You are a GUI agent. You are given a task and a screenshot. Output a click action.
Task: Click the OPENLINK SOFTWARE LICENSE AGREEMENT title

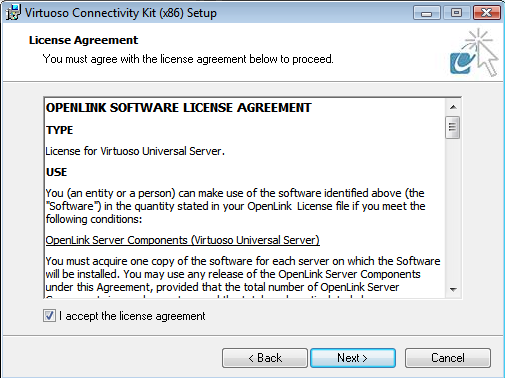(178, 108)
